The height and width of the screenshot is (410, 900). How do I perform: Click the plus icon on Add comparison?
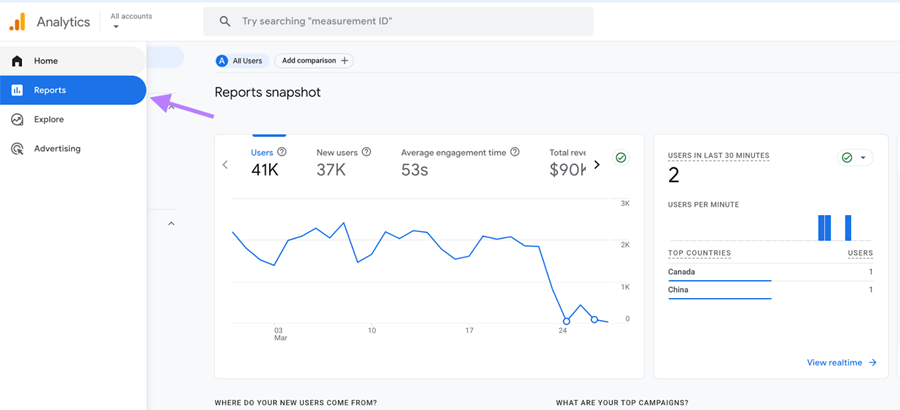tap(344, 61)
